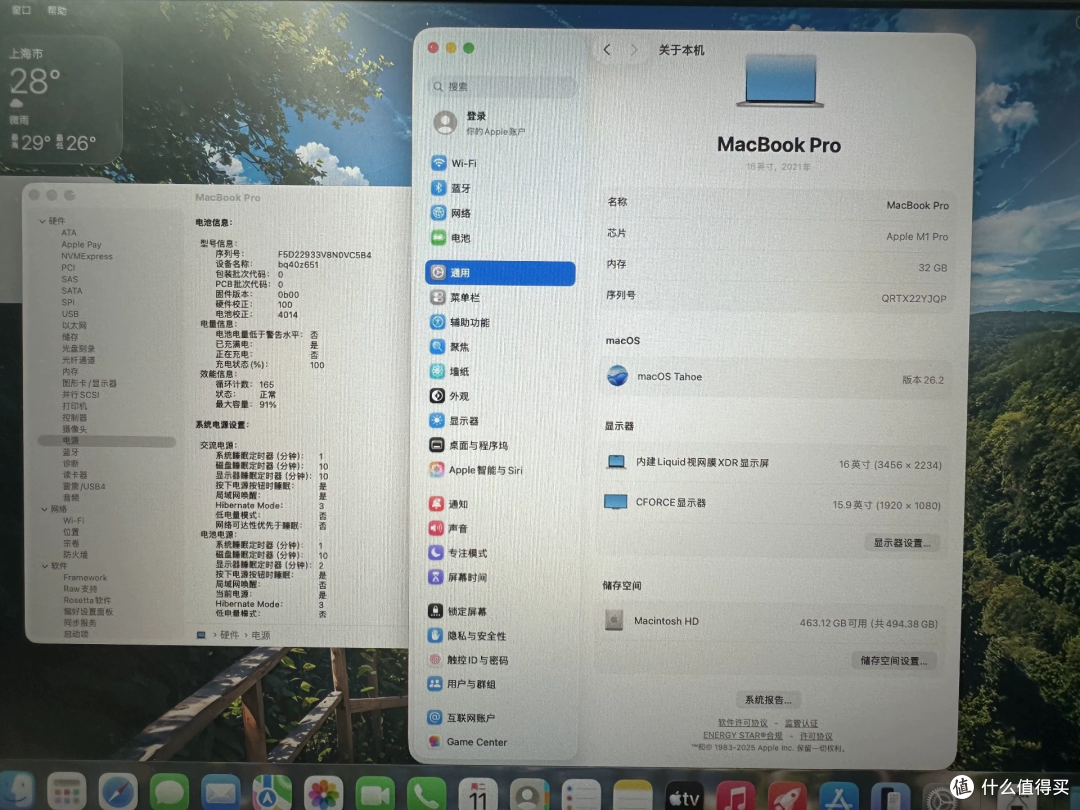Open Music app in the Dock
The height and width of the screenshot is (810, 1080).
736,798
